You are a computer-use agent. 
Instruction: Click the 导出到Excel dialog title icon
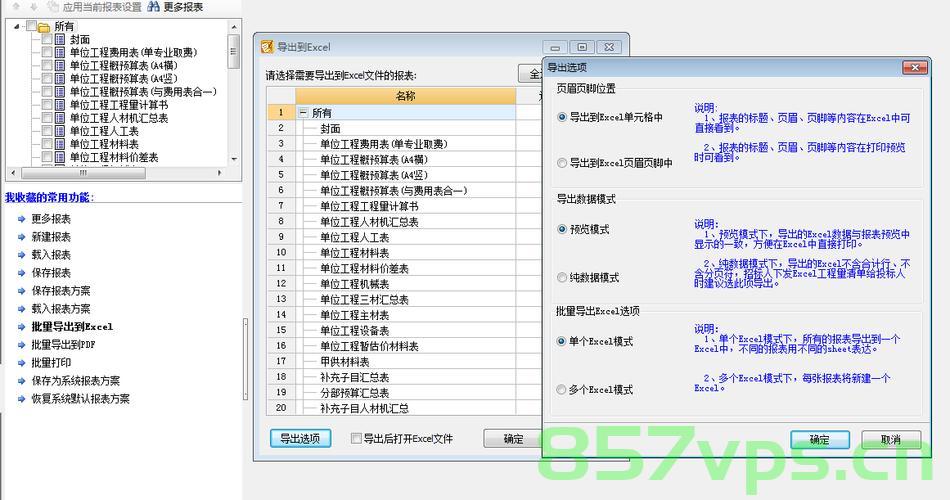pyautogui.click(x=267, y=47)
